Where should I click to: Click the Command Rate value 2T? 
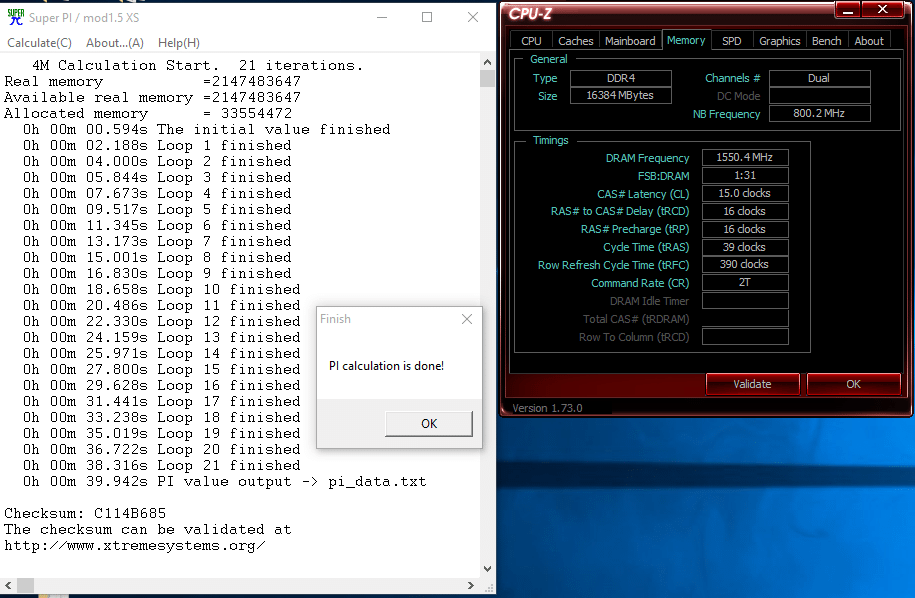click(x=745, y=282)
